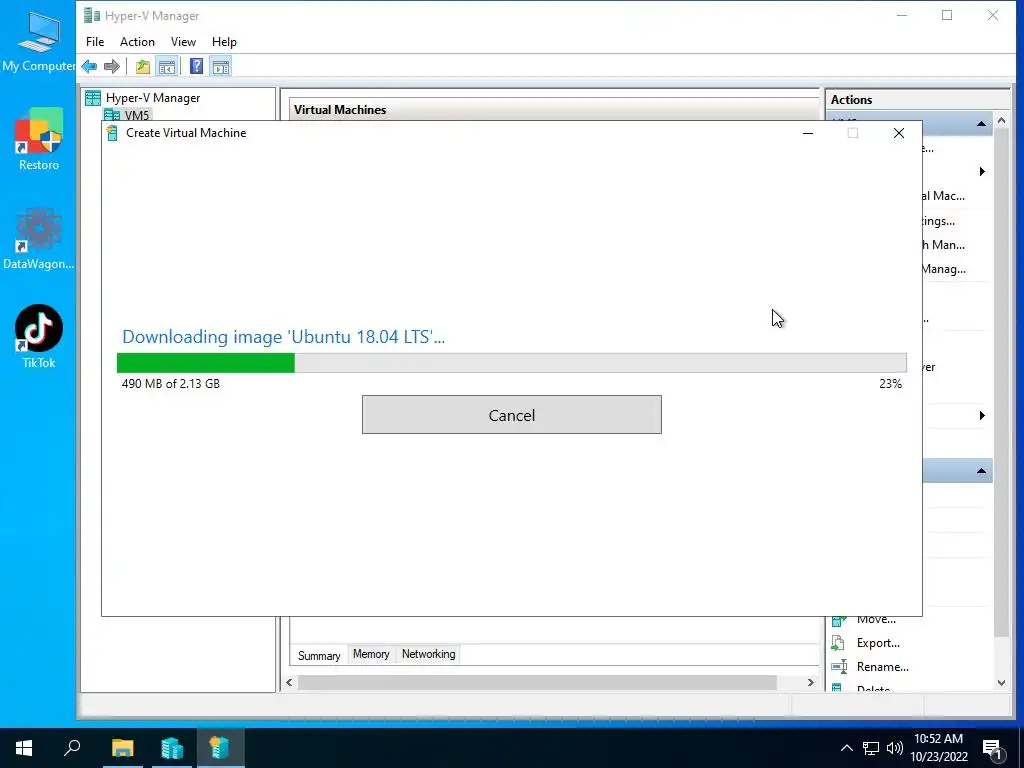Click the Forward arrow toolbar icon
This screenshot has height=768, width=1024.
[x=112, y=67]
